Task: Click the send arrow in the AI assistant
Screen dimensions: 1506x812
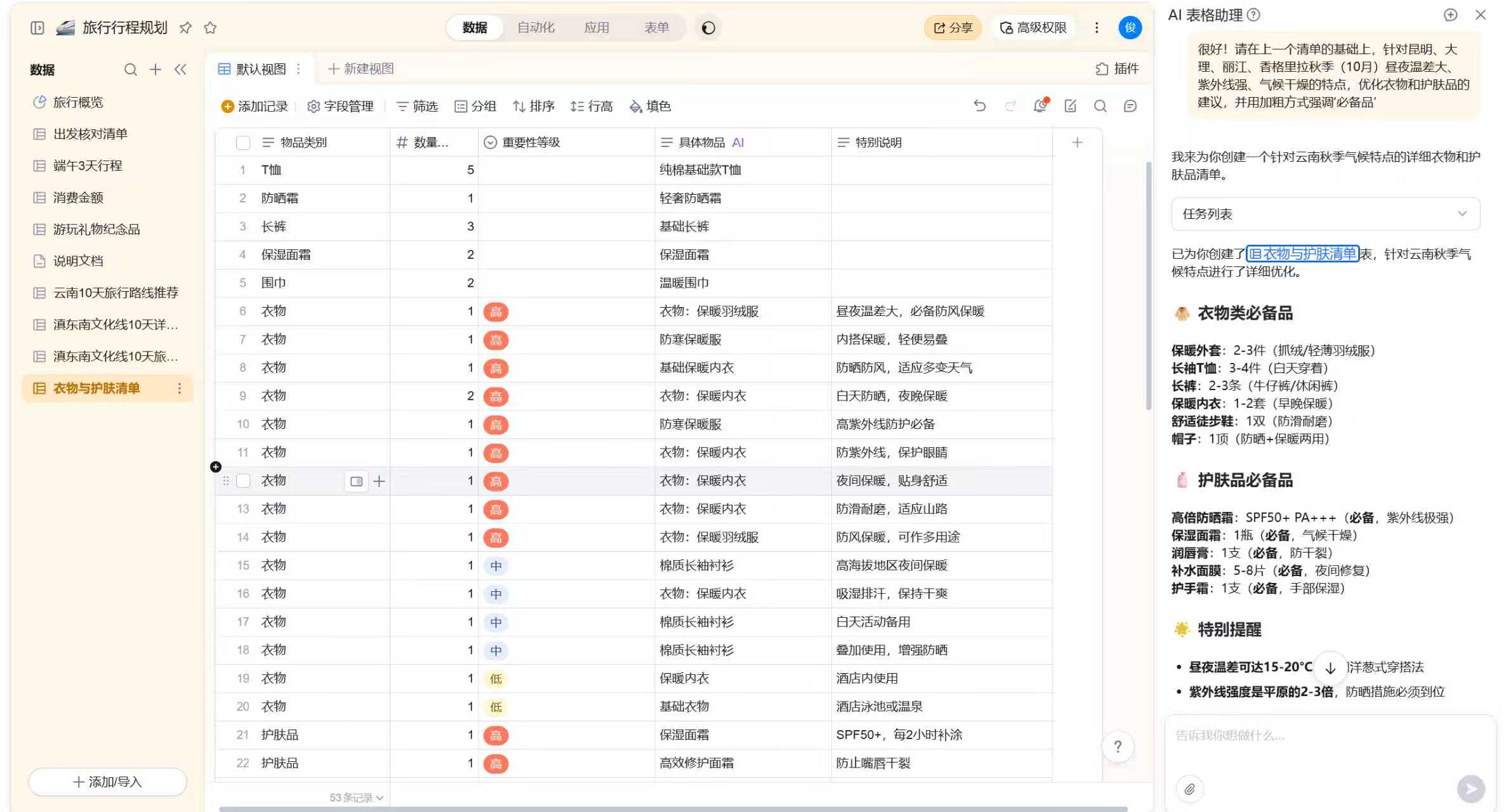Action: click(1471, 789)
